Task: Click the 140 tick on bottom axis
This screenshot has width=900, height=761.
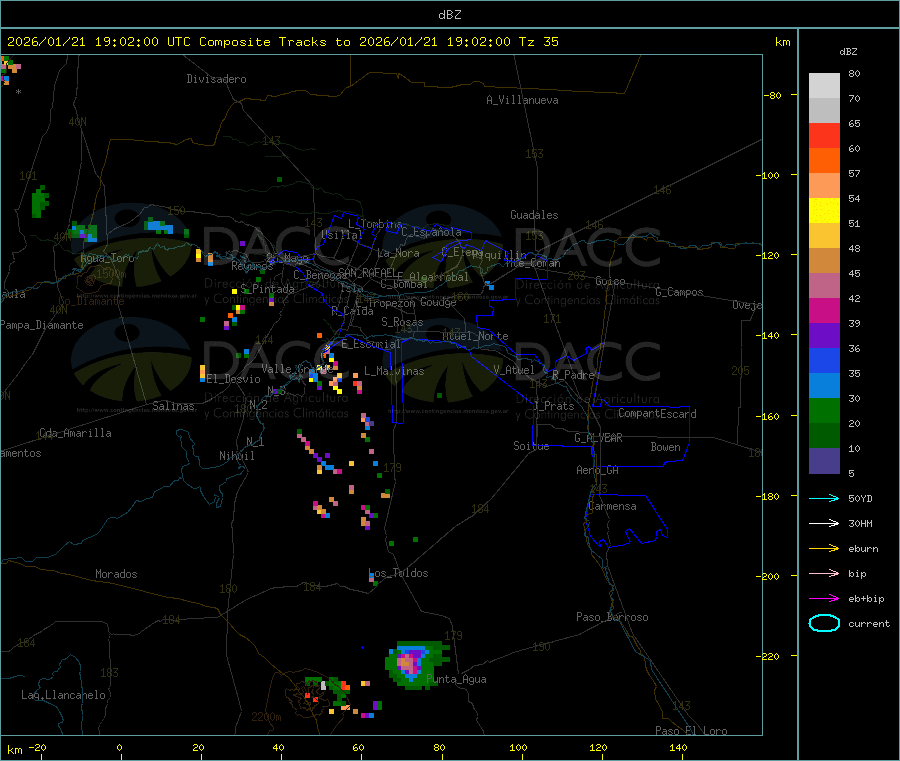Action: 678,747
